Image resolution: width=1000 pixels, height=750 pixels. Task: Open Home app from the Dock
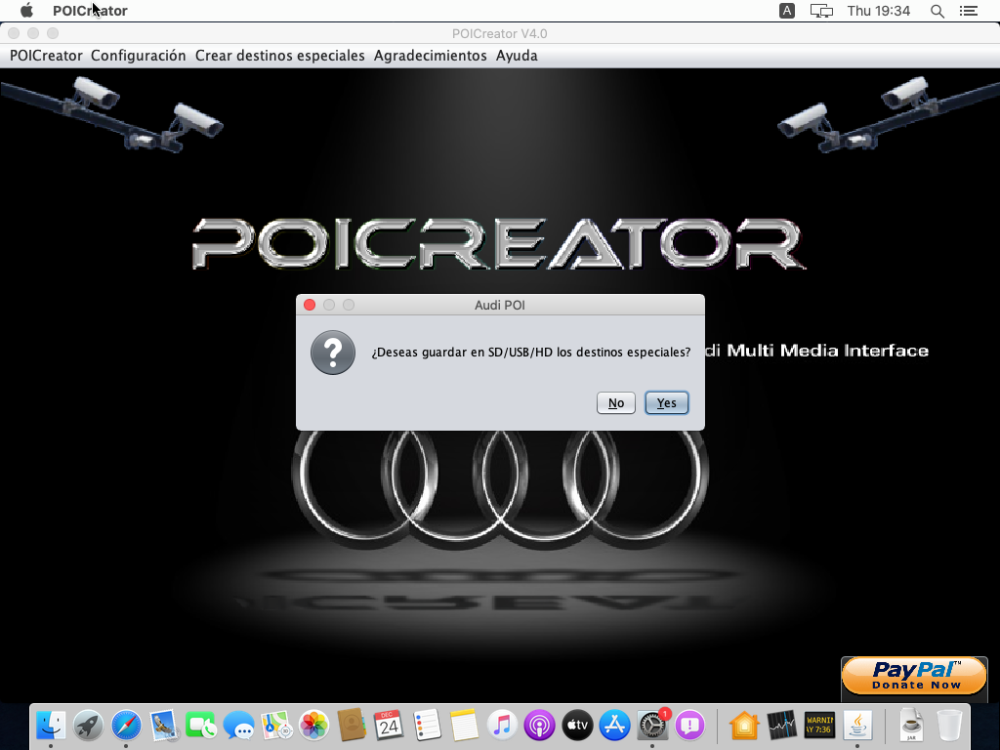(x=744, y=725)
